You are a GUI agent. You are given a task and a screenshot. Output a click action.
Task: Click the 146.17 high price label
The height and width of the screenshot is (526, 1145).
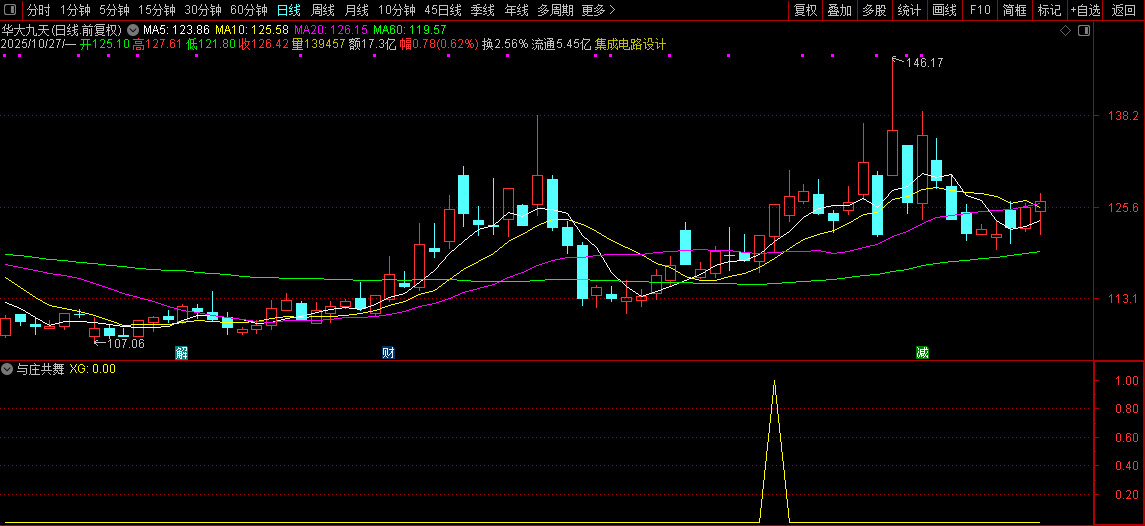point(924,62)
